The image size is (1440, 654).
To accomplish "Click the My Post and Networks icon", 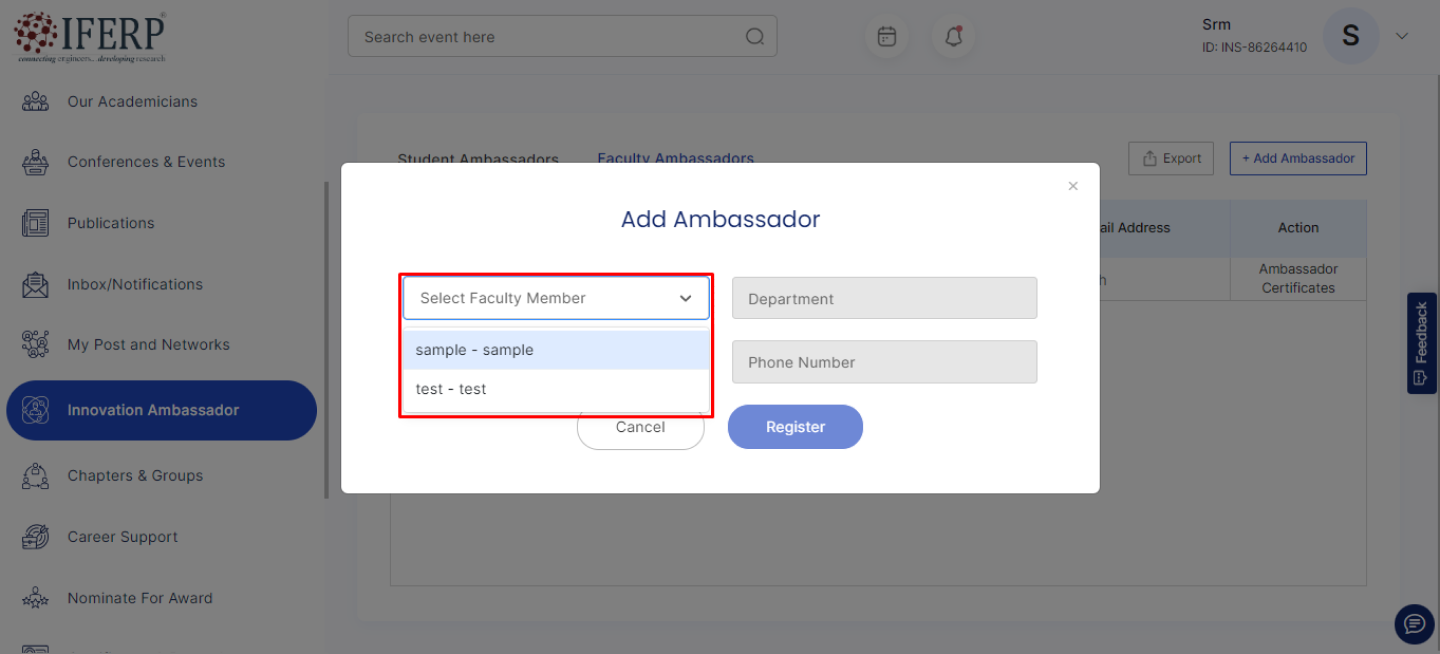I will click(x=35, y=345).
